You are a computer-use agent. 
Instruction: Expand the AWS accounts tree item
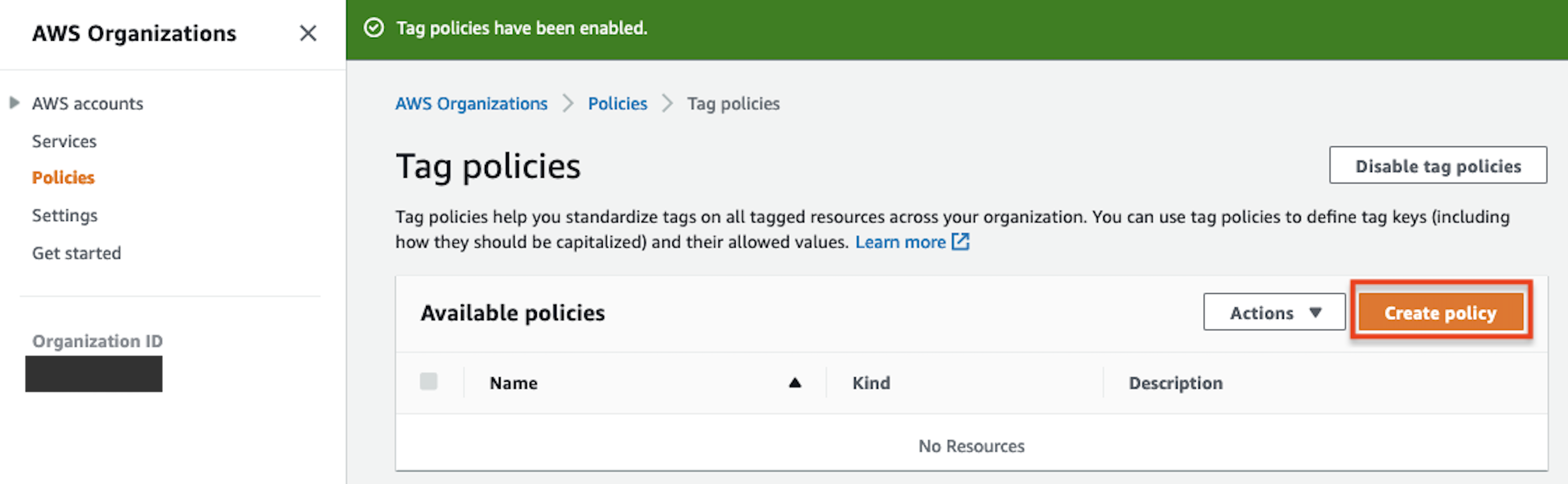(14, 103)
